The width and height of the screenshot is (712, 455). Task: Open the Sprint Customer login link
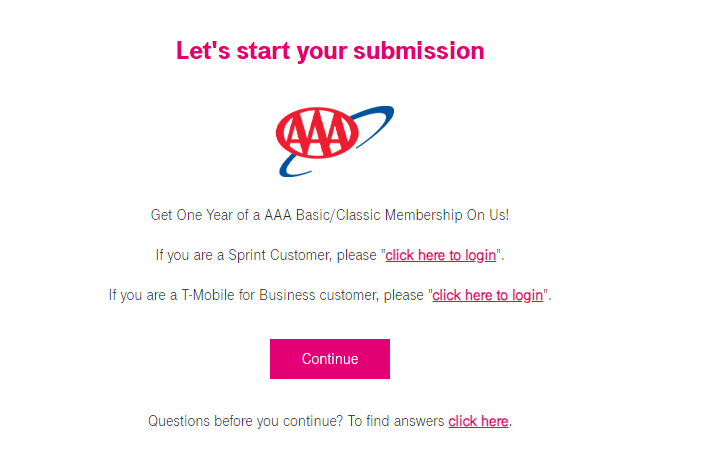[440, 255]
